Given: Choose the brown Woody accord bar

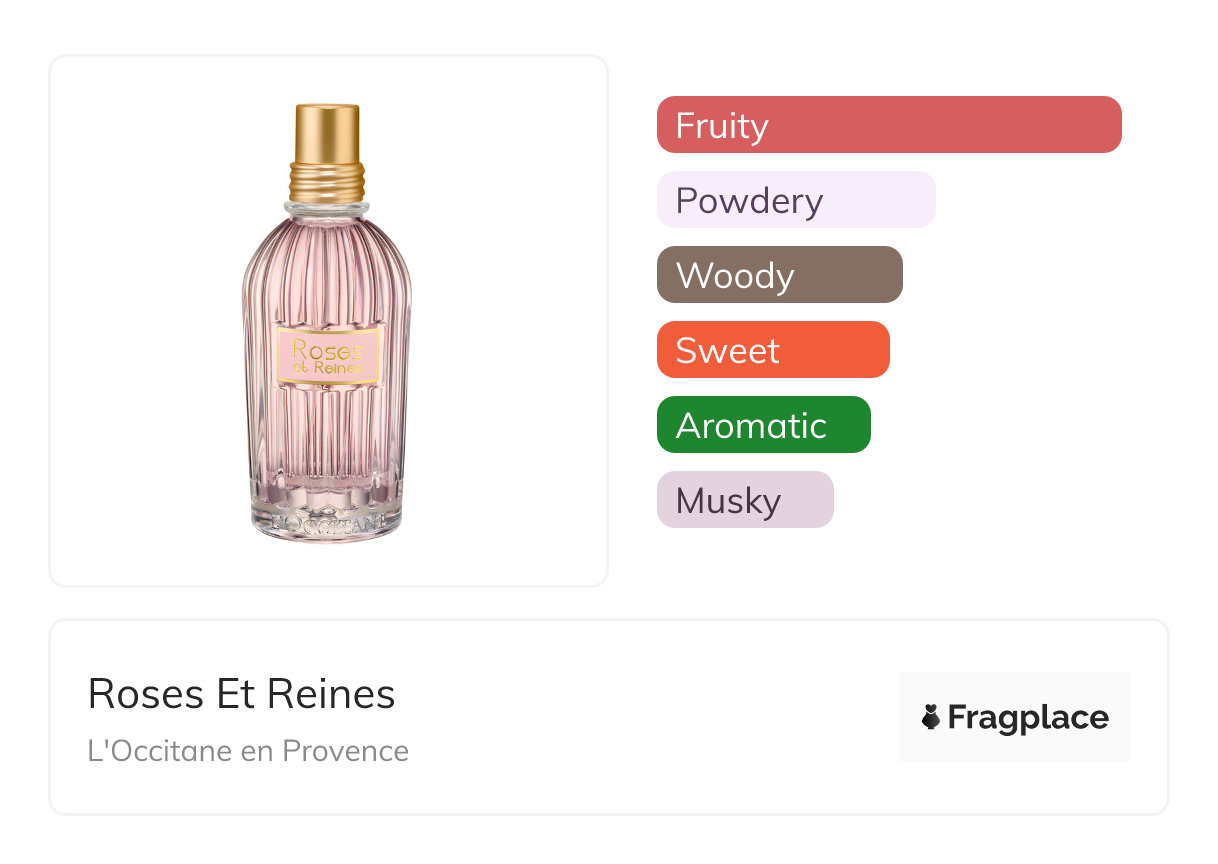Looking at the screenshot, I should point(779,275).
